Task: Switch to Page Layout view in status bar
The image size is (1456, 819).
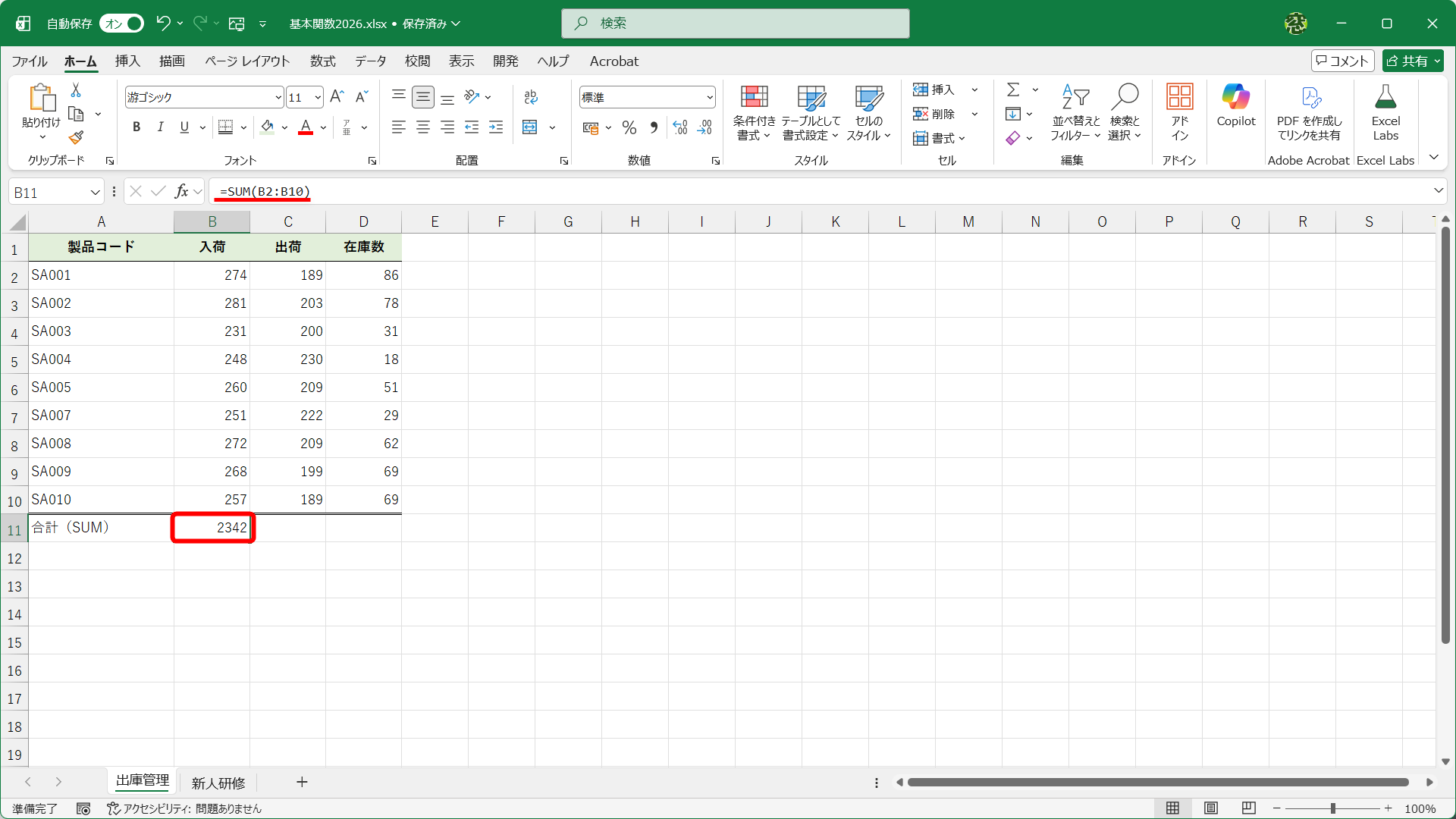Action: (1211, 808)
